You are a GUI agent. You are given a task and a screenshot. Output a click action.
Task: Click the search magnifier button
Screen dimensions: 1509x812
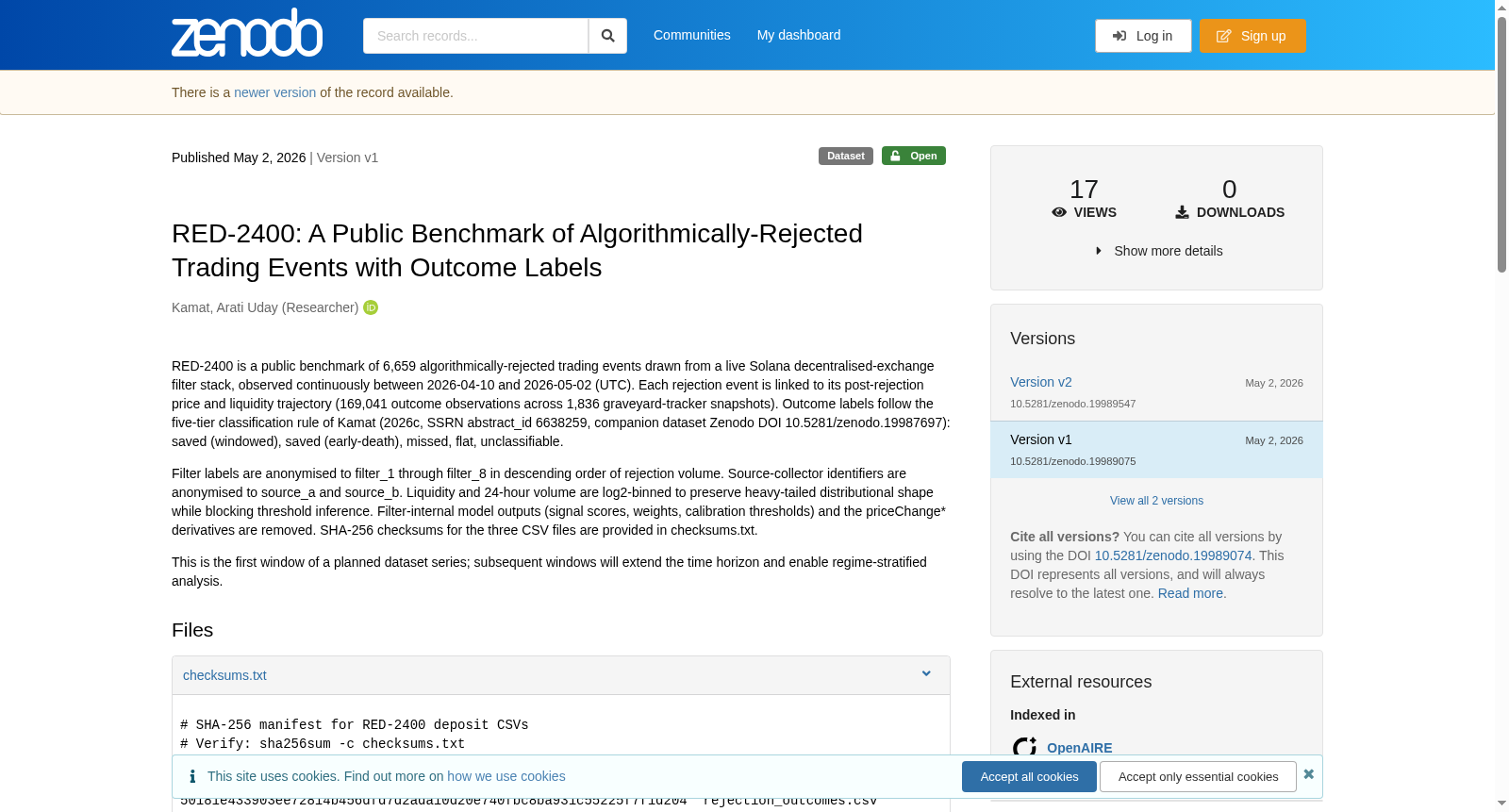tap(607, 36)
